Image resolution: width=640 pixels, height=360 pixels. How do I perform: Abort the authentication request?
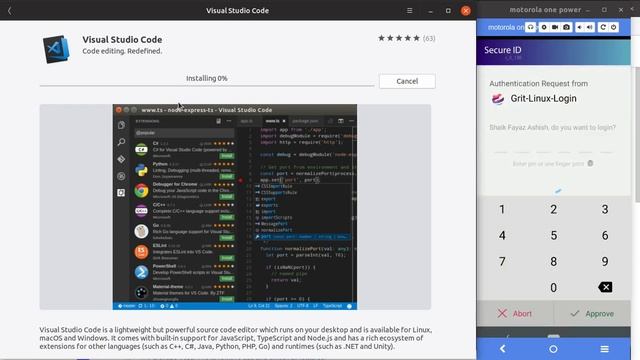(x=515, y=313)
